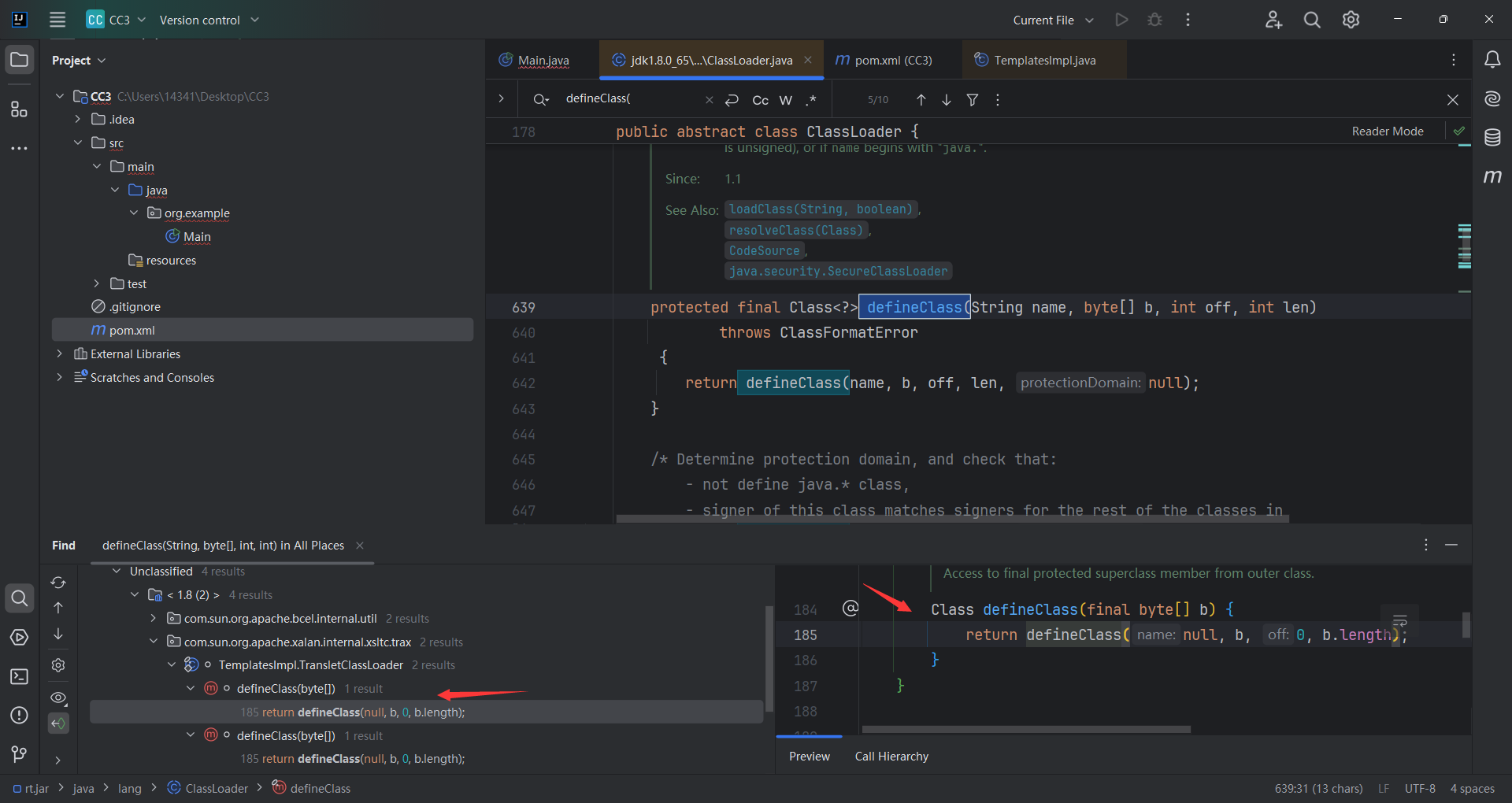This screenshot has width=1512, height=803.
Task: Toggle whole Words search option
Action: (x=785, y=100)
